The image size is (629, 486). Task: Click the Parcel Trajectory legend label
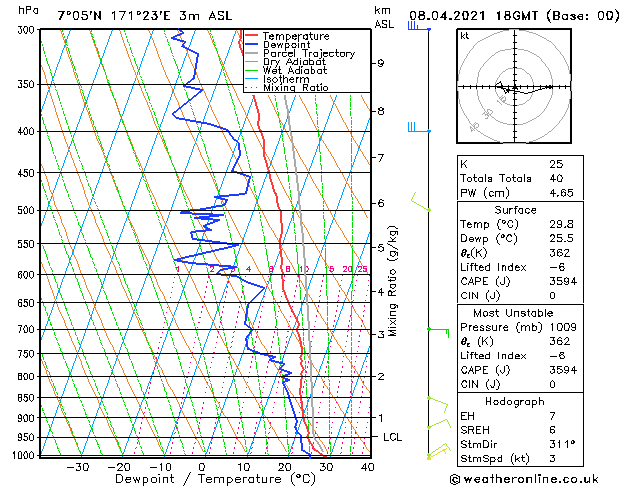coord(309,53)
